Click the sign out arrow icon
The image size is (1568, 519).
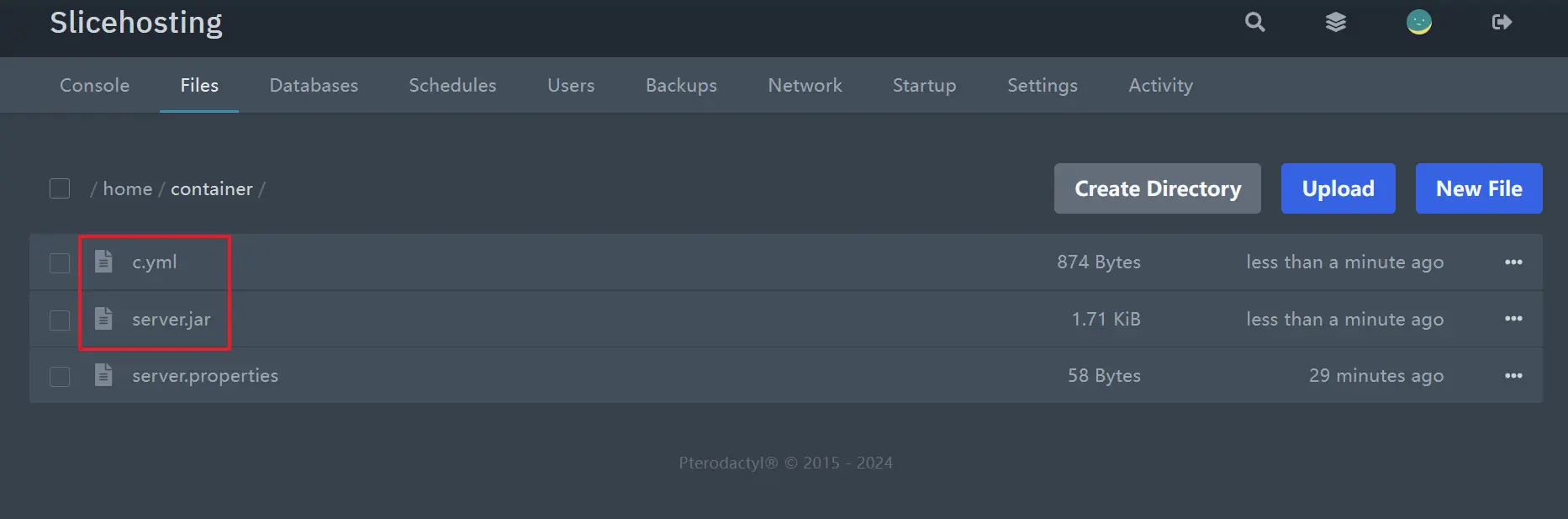(x=1502, y=22)
